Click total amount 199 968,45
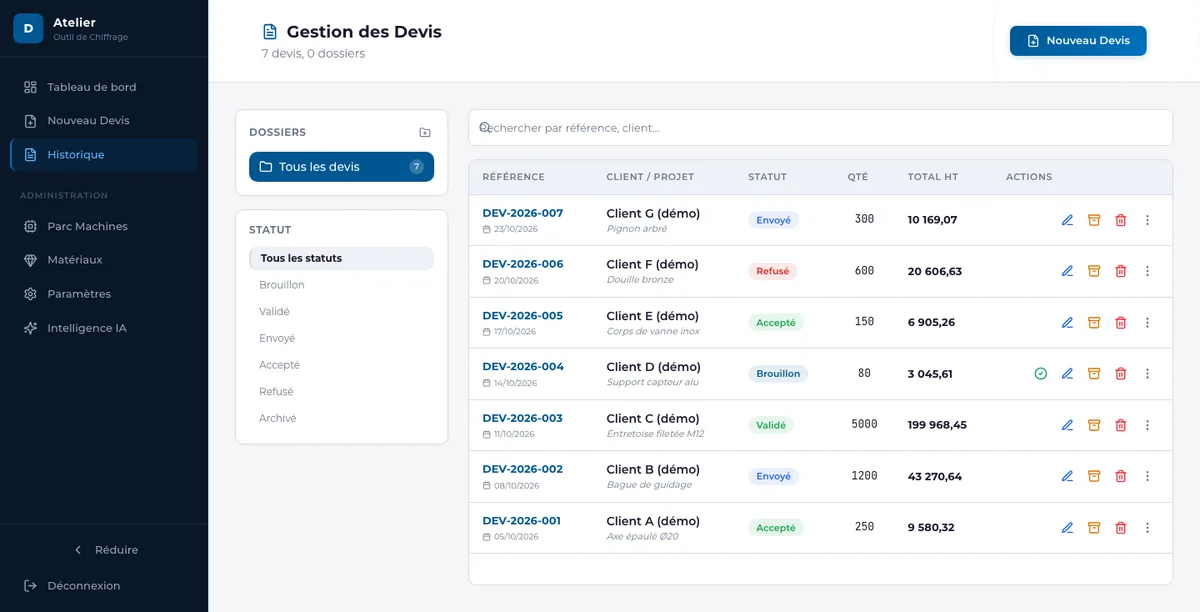 937,425
